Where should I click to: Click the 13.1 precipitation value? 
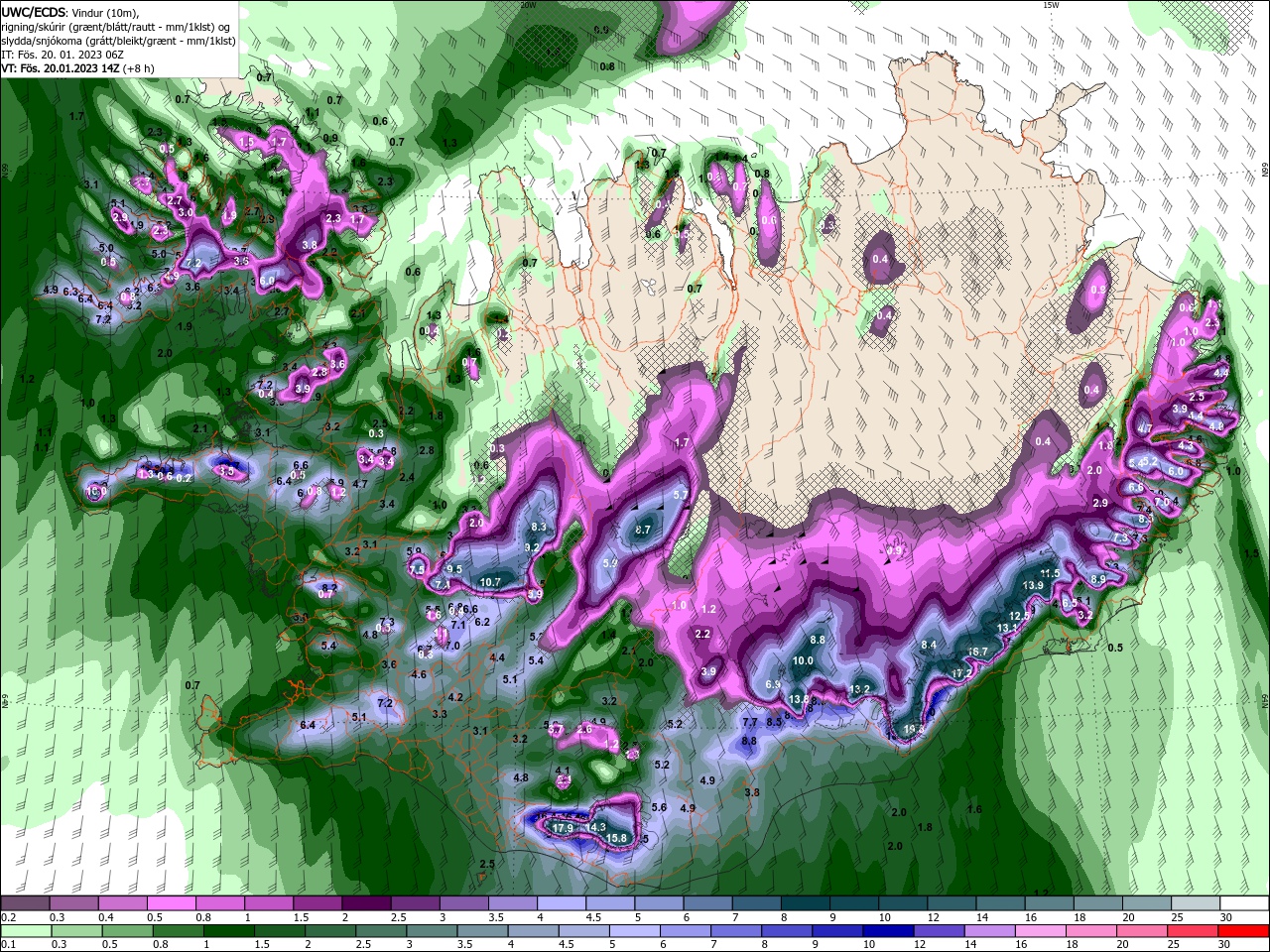click(1007, 628)
